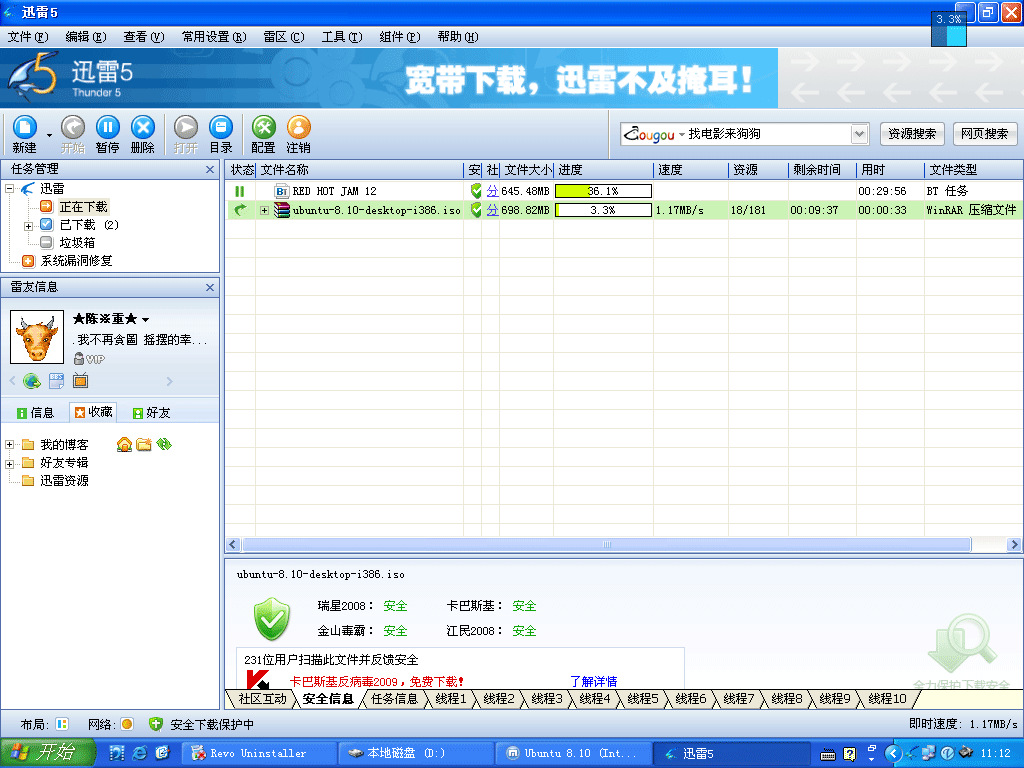
Task: Click the 3.3% progress bar in task list
Action: [x=603, y=210]
